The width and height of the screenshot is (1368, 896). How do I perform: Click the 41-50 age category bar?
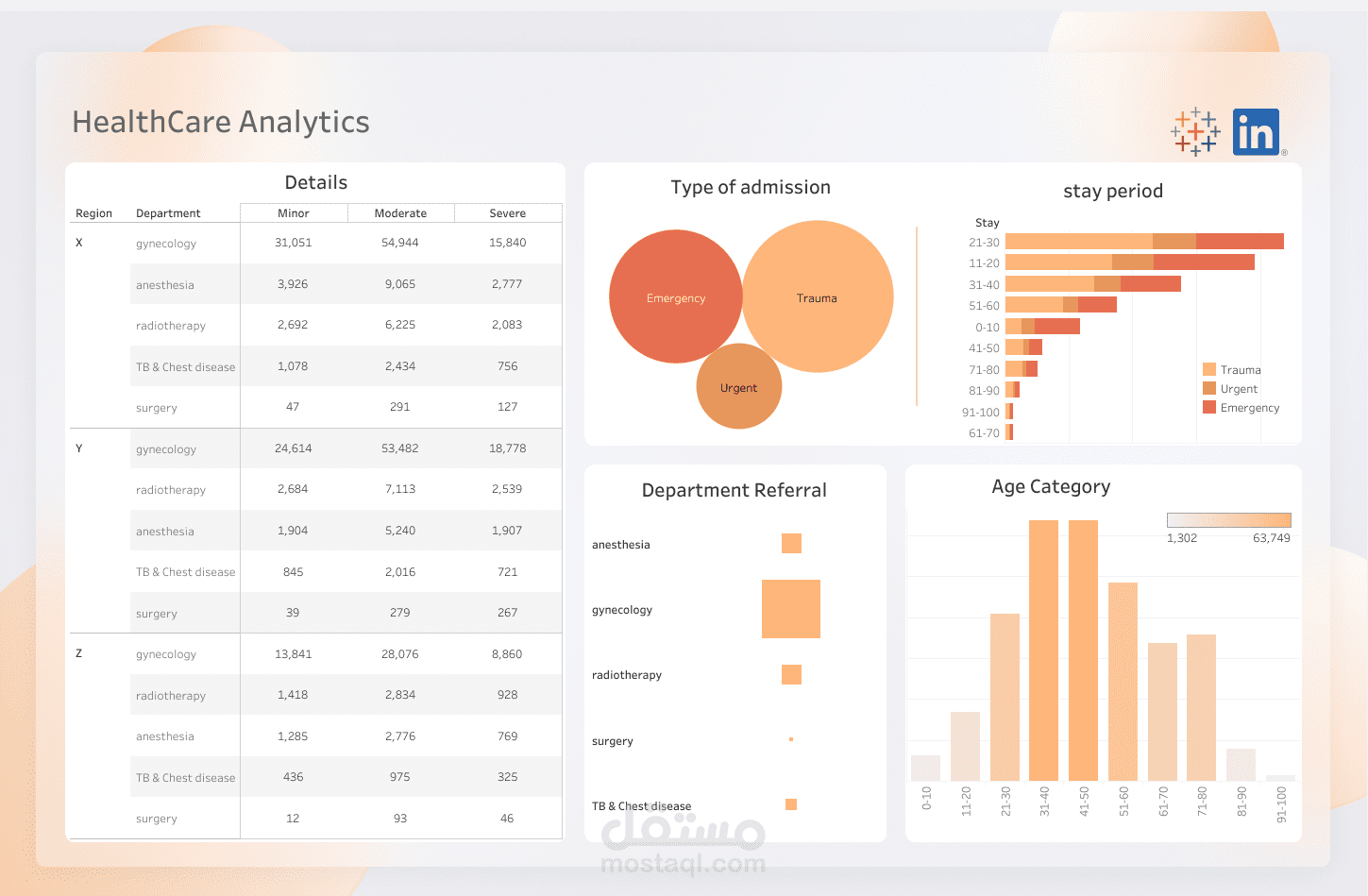pyautogui.click(x=1083, y=651)
